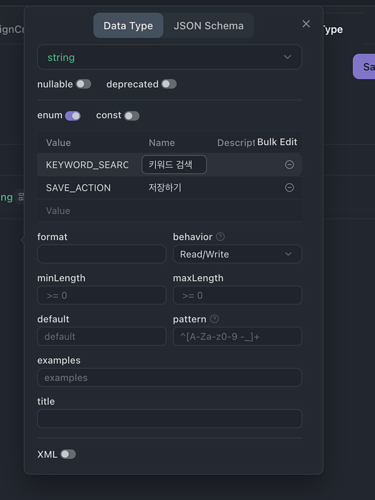375x500 pixels.
Task: Remove the KEYWORD_SEARCH enum row
Action: pyautogui.click(x=289, y=164)
